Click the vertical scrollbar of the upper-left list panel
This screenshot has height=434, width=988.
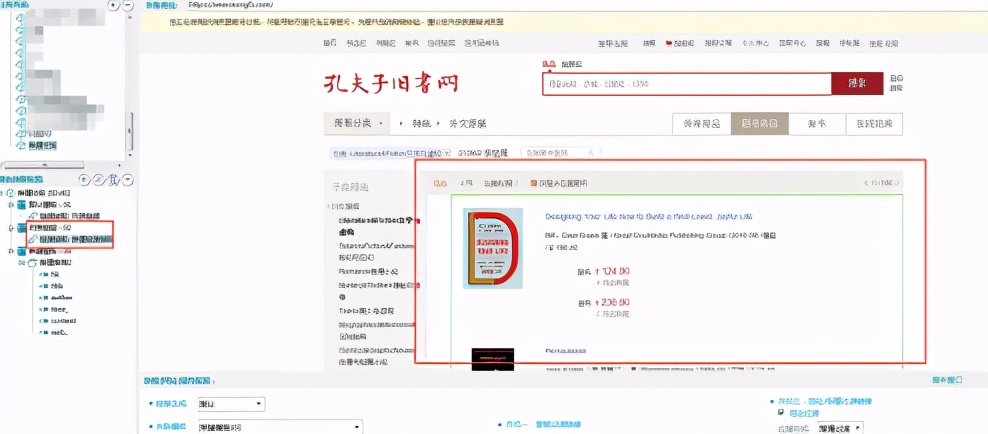click(x=130, y=131)
